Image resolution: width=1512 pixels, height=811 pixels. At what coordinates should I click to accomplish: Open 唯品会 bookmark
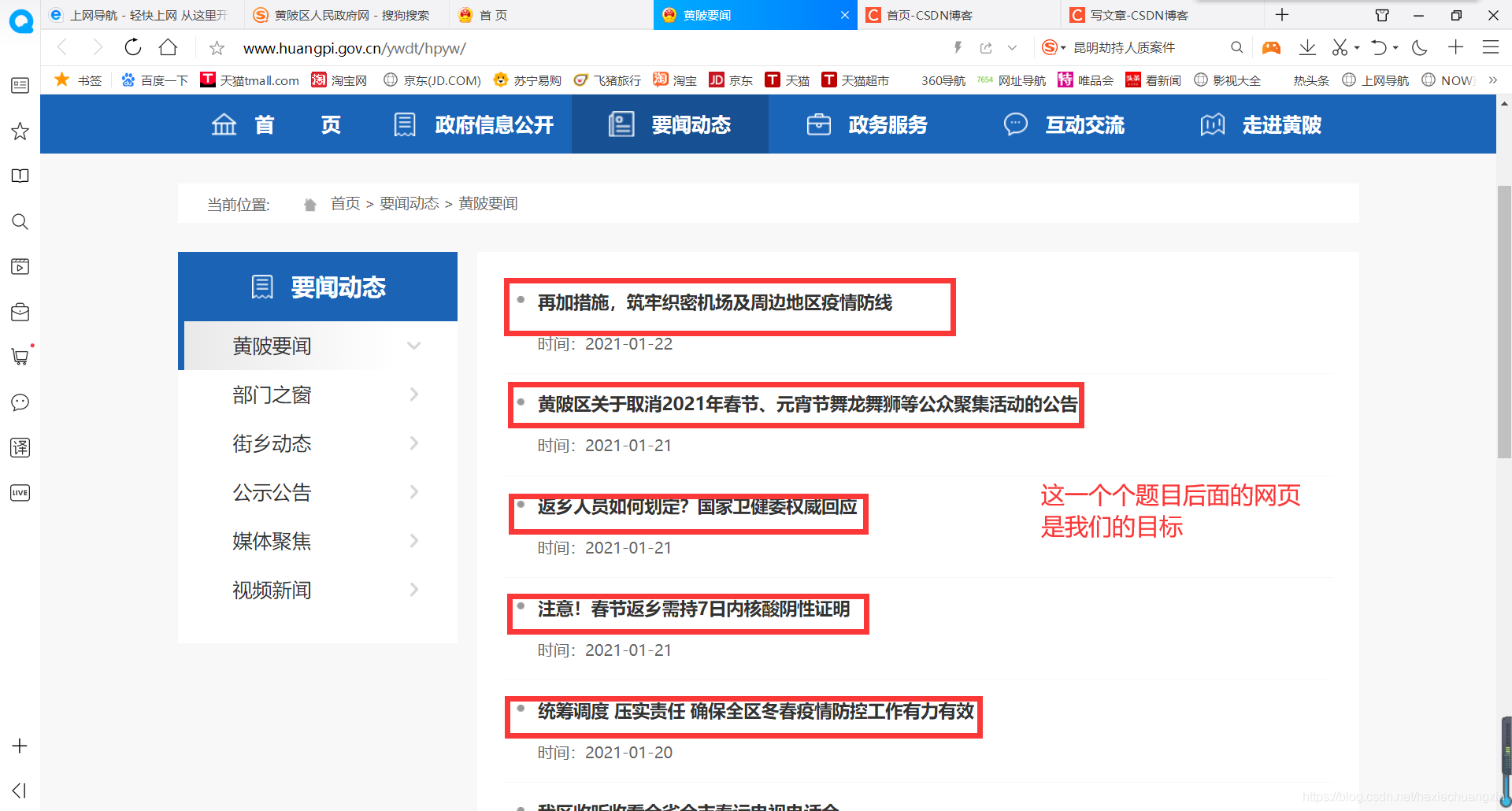pyautogui.click(x=1086, y=80)
